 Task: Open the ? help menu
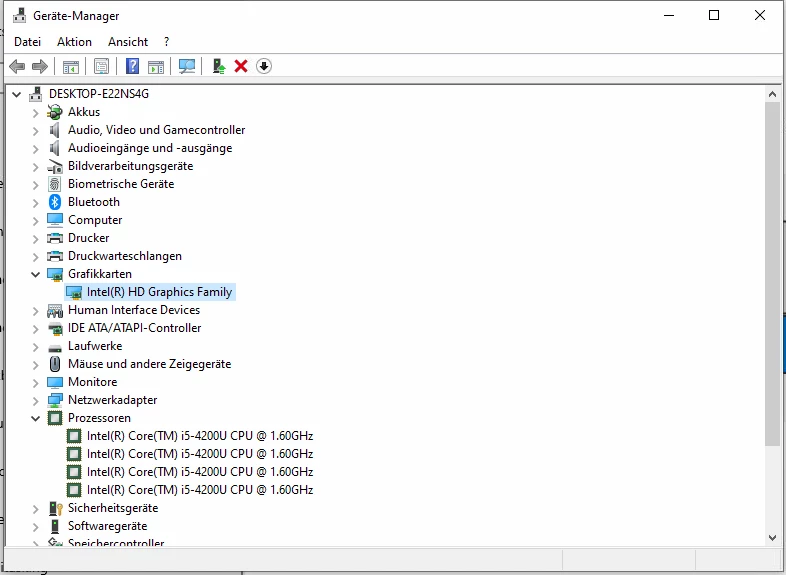166,42
